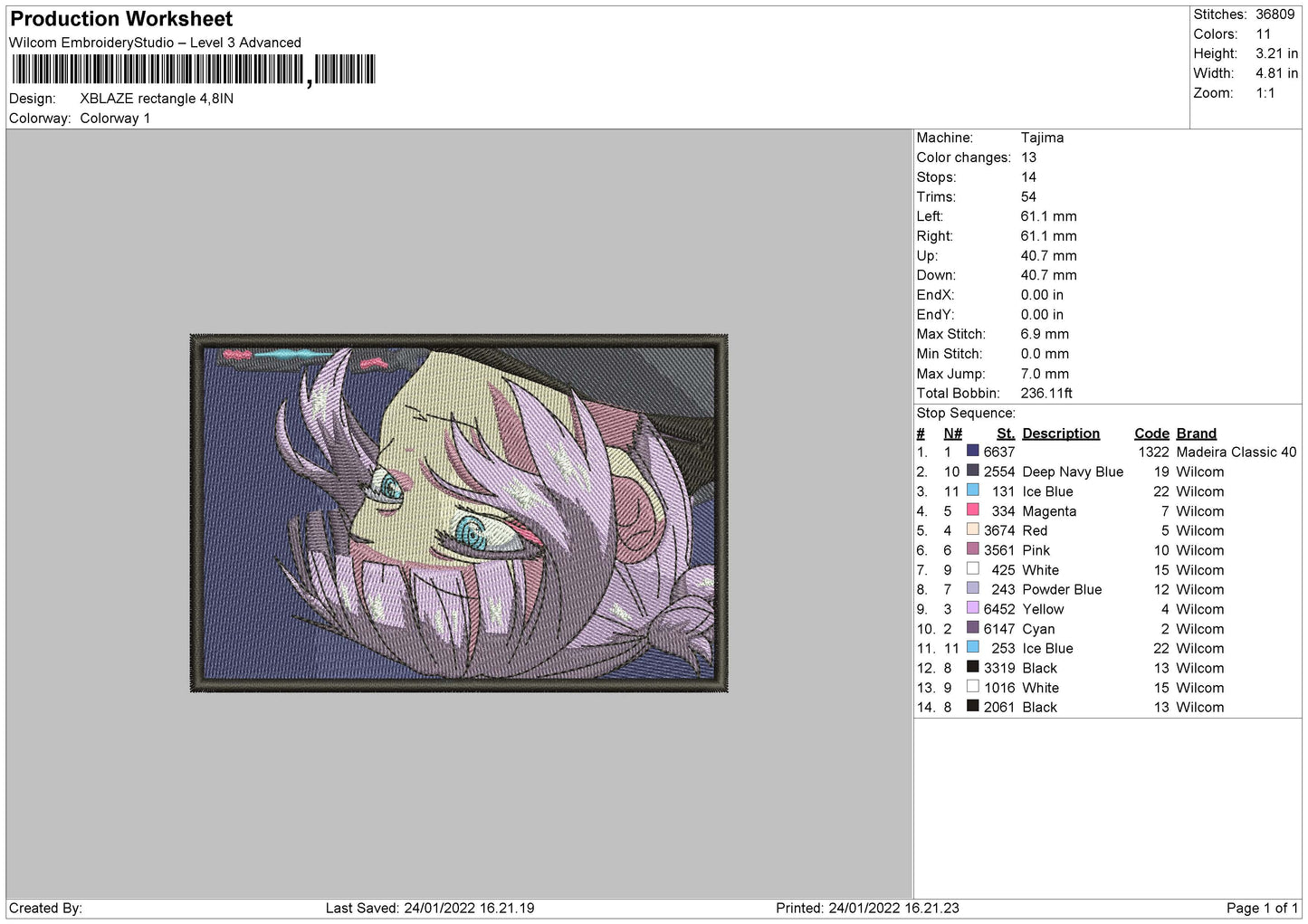Image resolution: width=1308 pixels, height=924 pixels.
Task: Click the Width value 4.81 in
Action: pos(1277,73)
